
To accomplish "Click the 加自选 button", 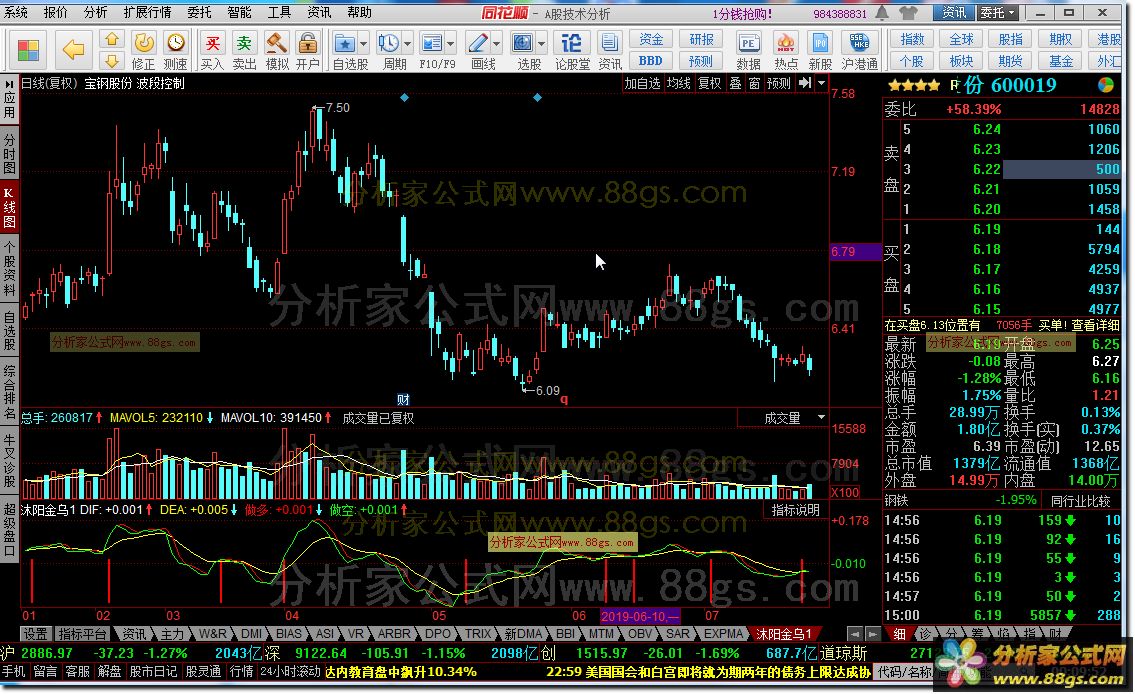I will click(x=642, y=83).
